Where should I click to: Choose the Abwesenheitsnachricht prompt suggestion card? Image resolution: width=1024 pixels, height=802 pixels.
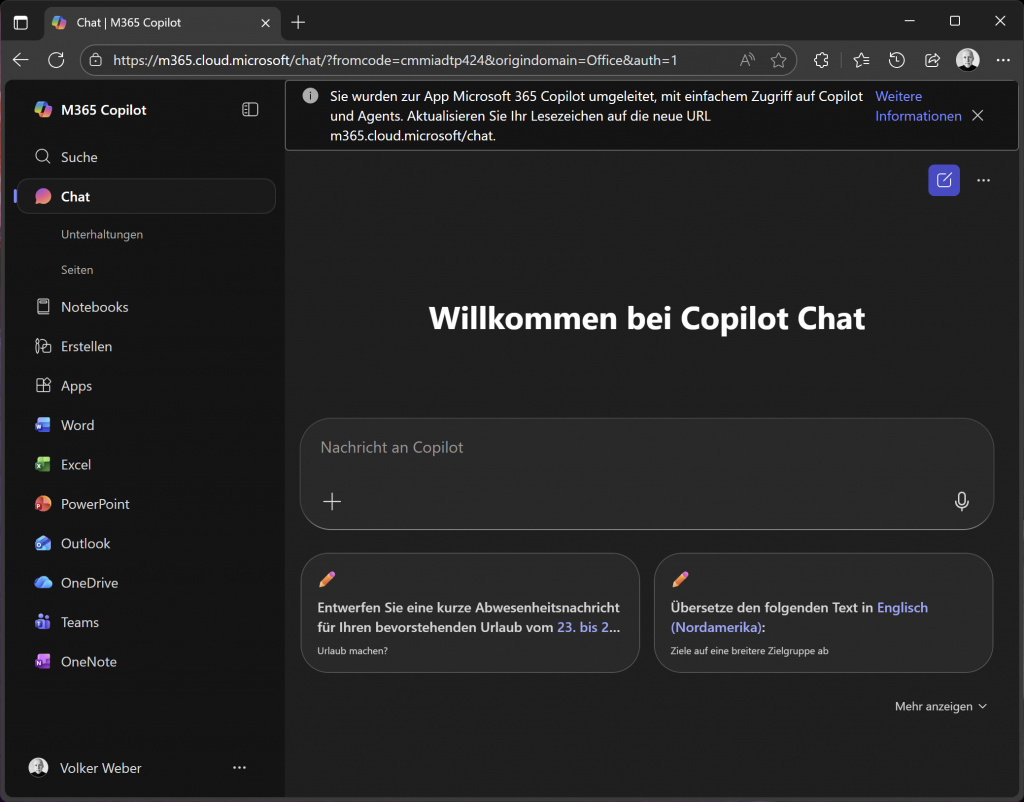(x=469, y=613)
